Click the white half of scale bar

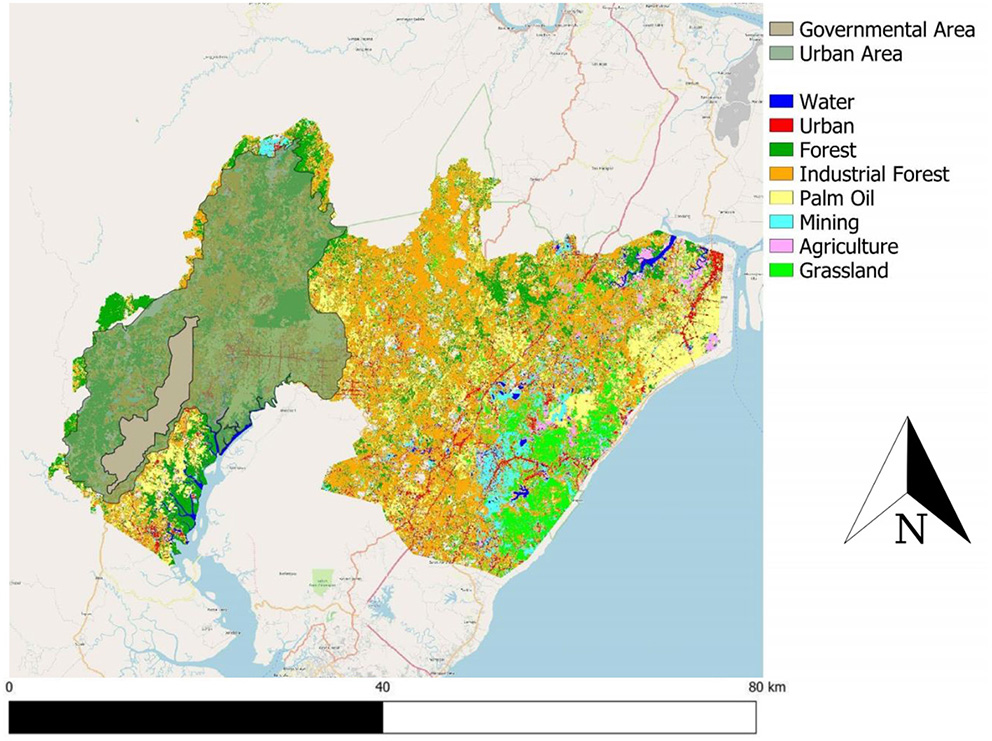pyautogui.click(x=568, y=716)
